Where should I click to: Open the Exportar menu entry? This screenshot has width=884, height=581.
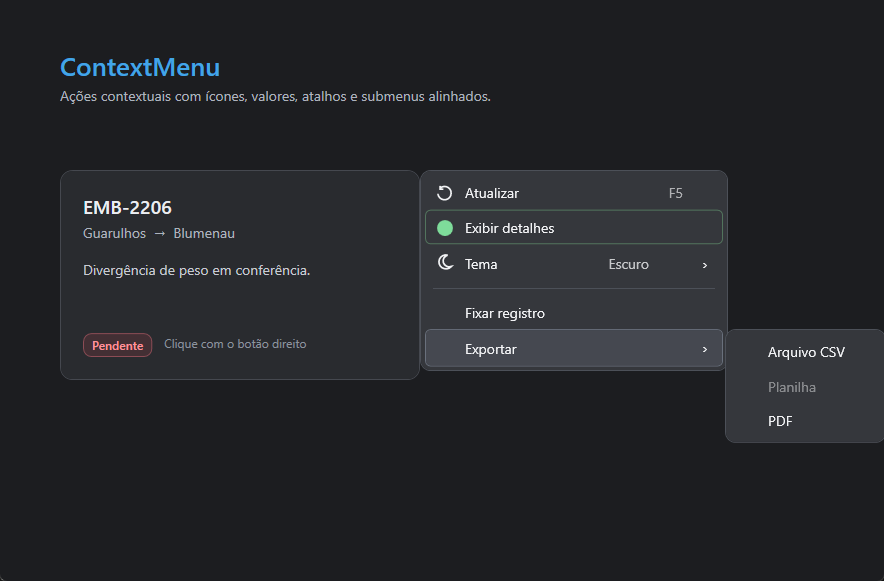(574, 349)
